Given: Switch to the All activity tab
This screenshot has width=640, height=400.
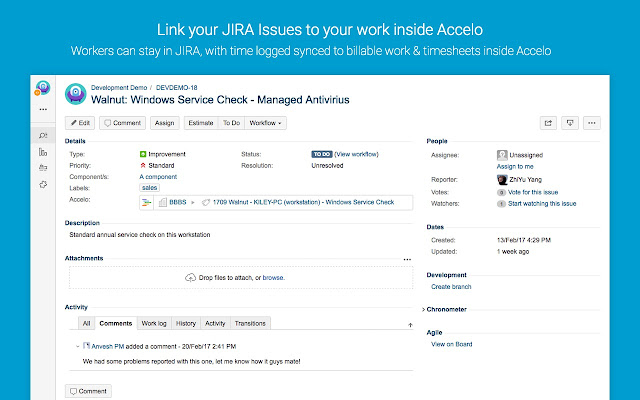Looking at the screenshot, I should pyautogui.click(x=86, y=323).
